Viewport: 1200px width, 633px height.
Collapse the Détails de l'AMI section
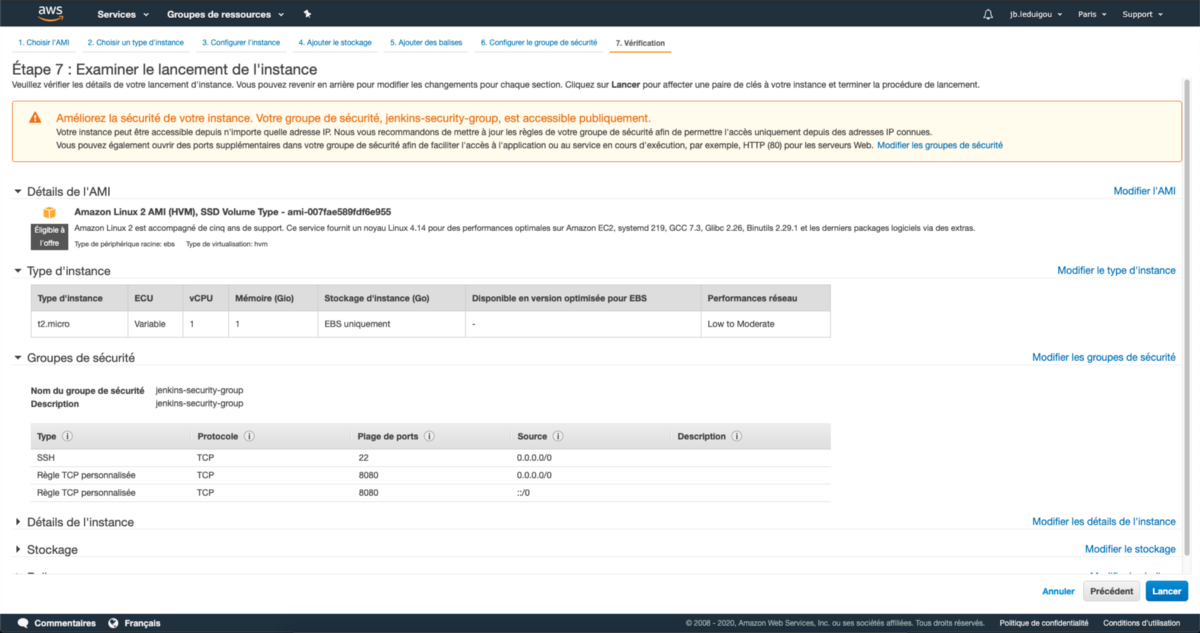[x=17, y=191]
